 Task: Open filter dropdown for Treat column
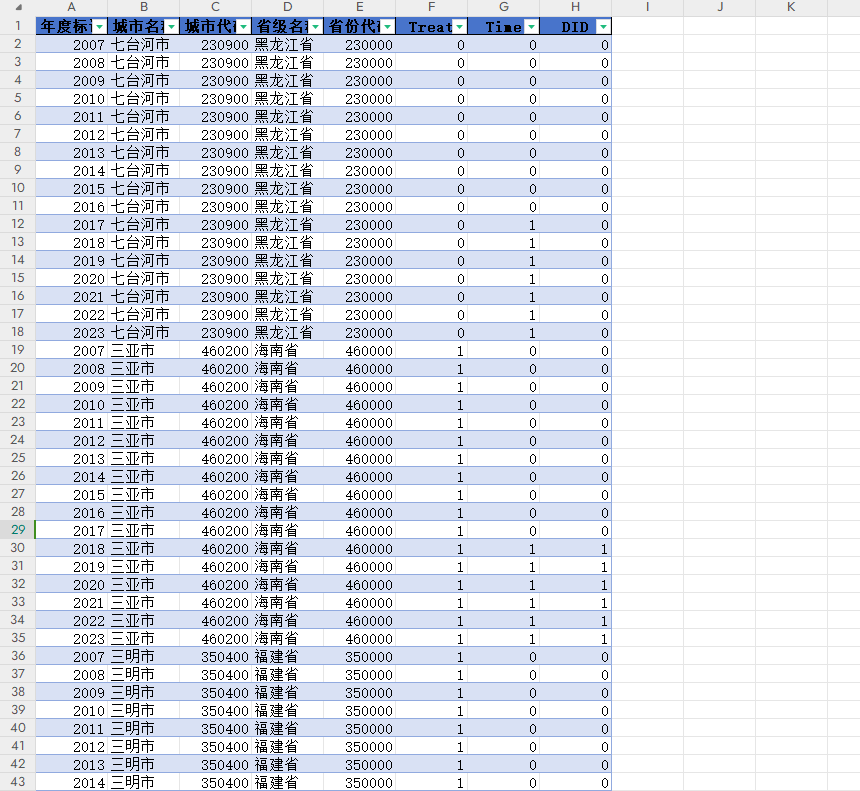pyautogui.click(x=460, y=27)
